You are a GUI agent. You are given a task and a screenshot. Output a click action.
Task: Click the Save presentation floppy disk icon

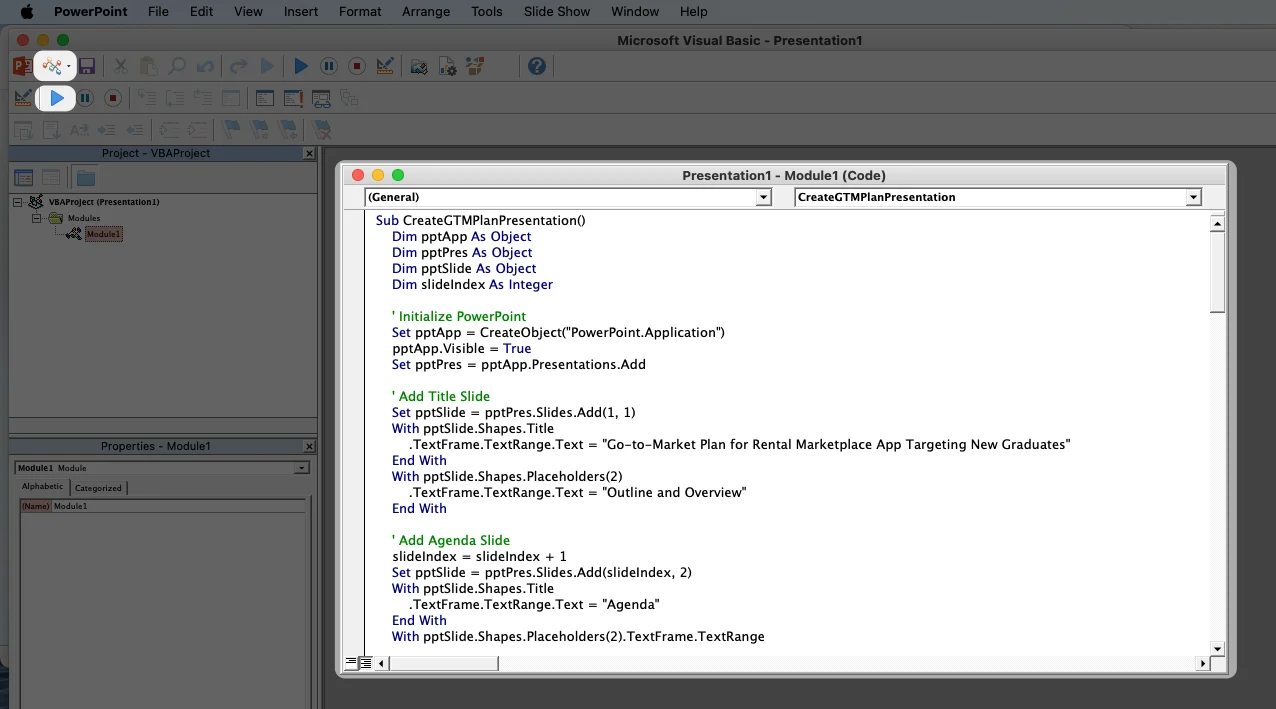[x=88, y=67]
